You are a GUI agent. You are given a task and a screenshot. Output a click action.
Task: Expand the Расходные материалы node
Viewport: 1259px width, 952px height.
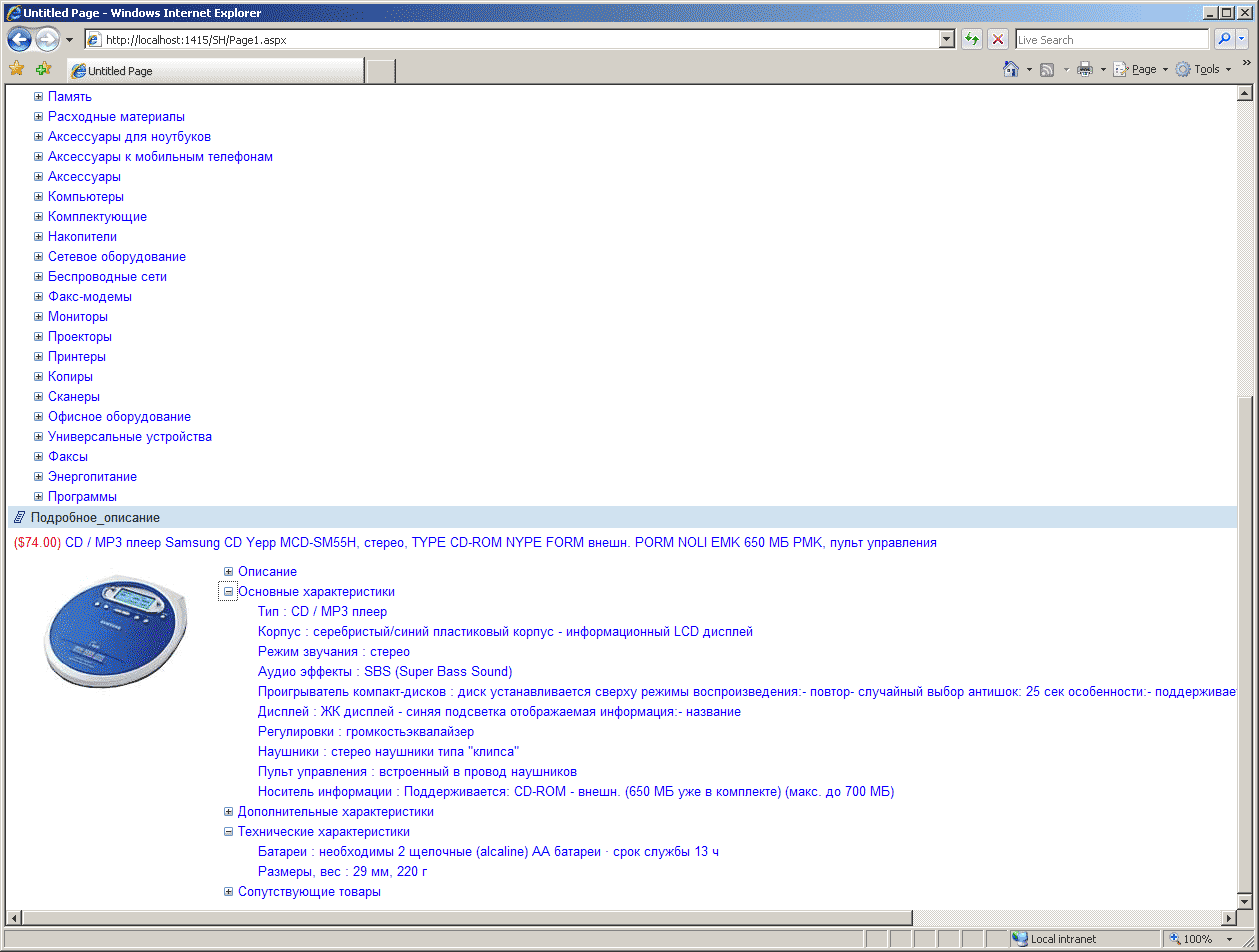[x=38, y=117]
